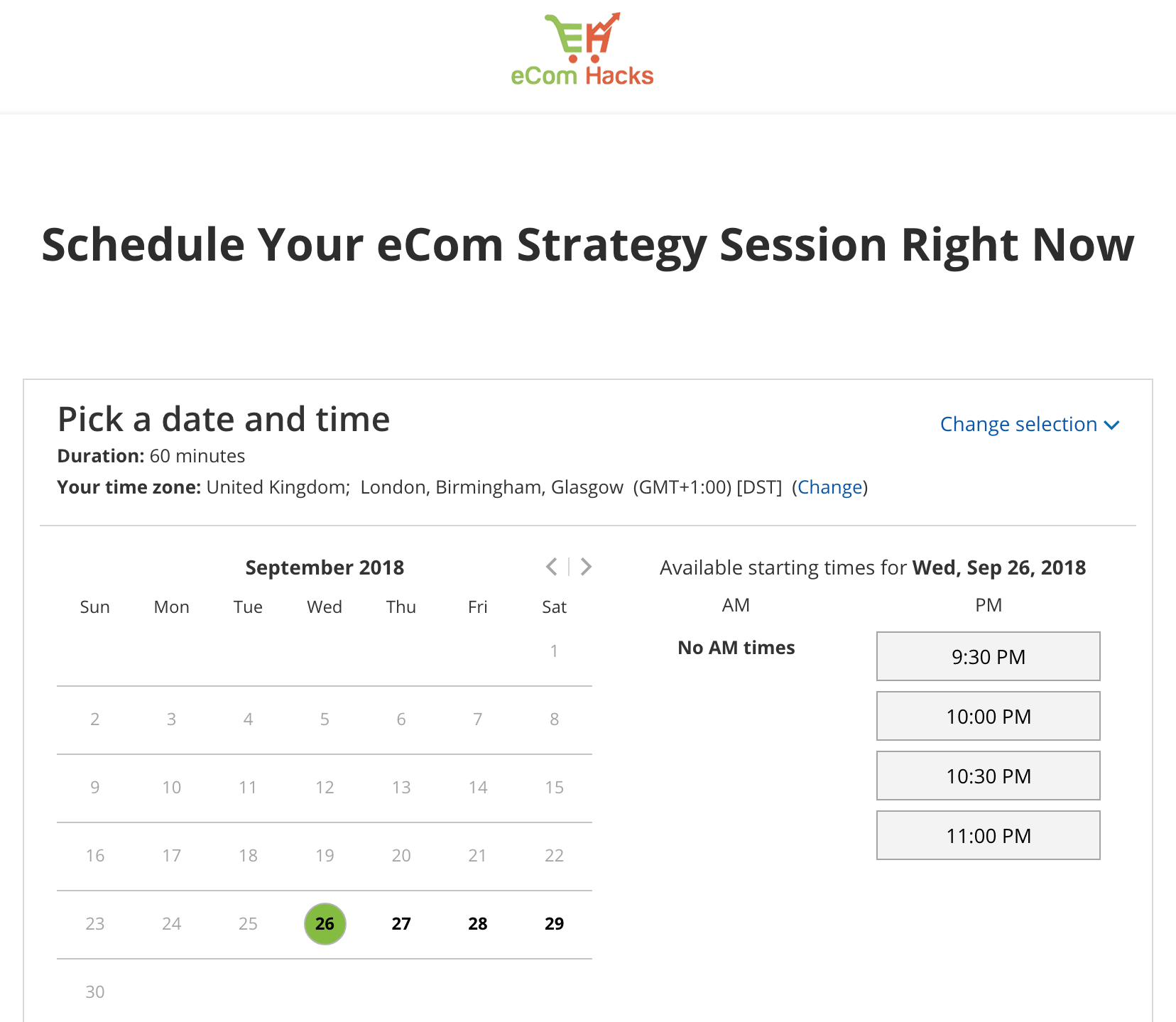Screen dimensions: 1176x1022
Task: Click date 24 on the calendar
Action: click(172, 924)
